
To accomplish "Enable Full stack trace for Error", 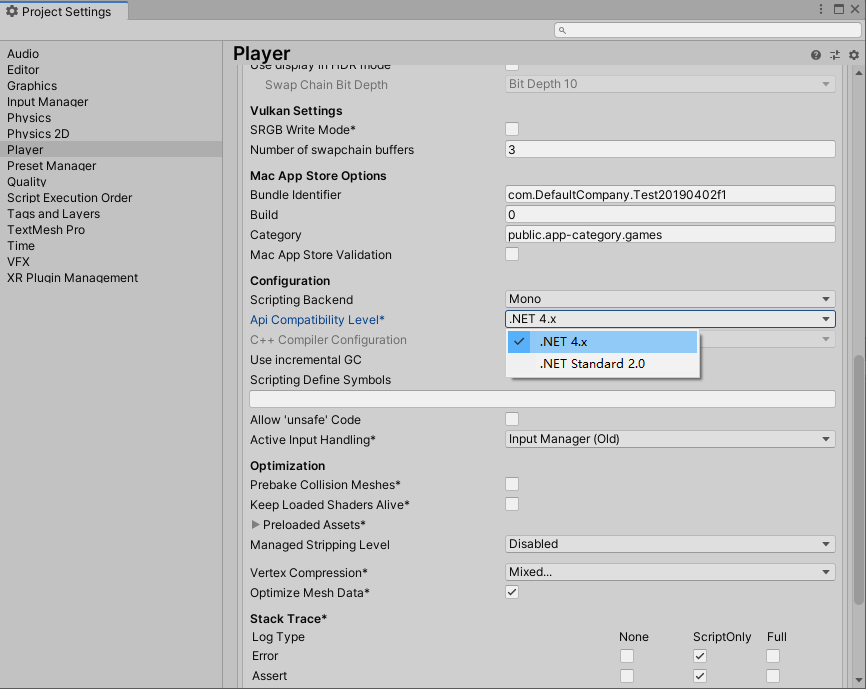I will click(773, 656).
